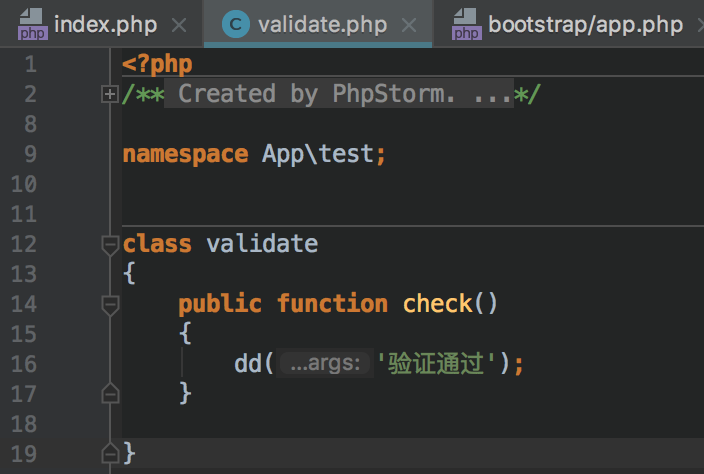
Task: Select the validate.php tab
Action: tap(321, 24)
